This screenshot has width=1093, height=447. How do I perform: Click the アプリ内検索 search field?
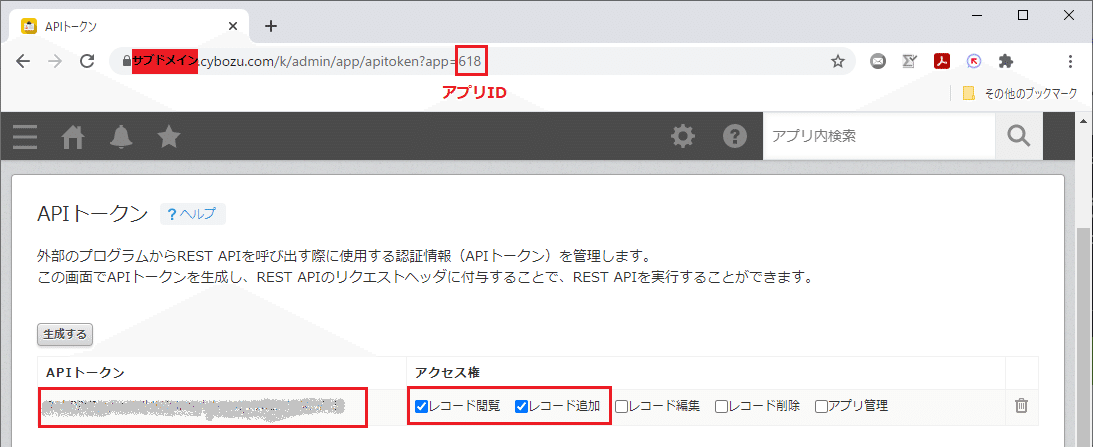click(x=879, y=136)
